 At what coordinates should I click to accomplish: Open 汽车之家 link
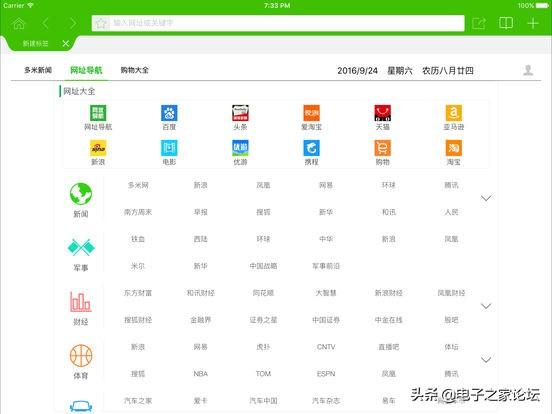pyautogui.click(x=138, y=401)
